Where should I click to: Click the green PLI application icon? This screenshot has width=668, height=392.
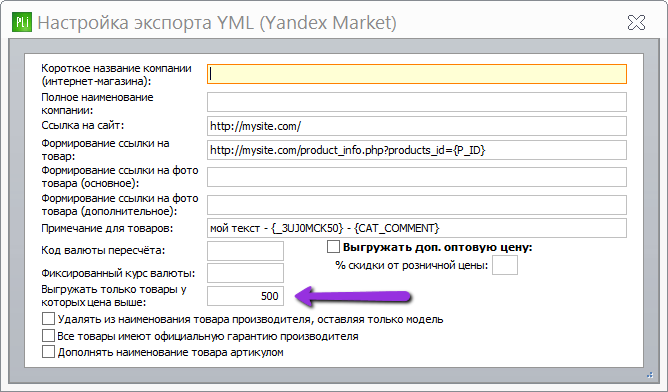tap(22, 22)
